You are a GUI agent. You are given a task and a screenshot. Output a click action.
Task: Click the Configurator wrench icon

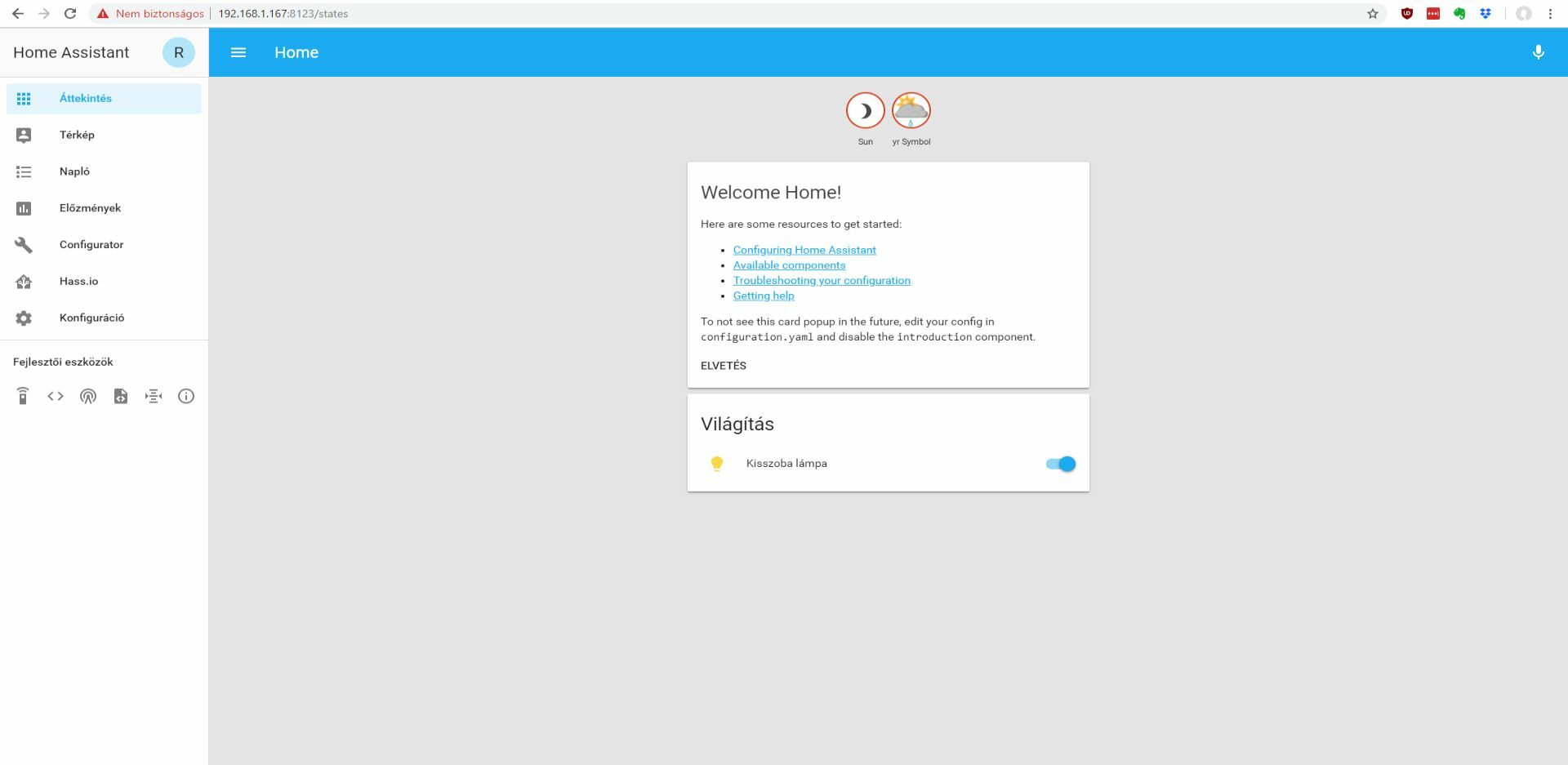tap(24, 245)
